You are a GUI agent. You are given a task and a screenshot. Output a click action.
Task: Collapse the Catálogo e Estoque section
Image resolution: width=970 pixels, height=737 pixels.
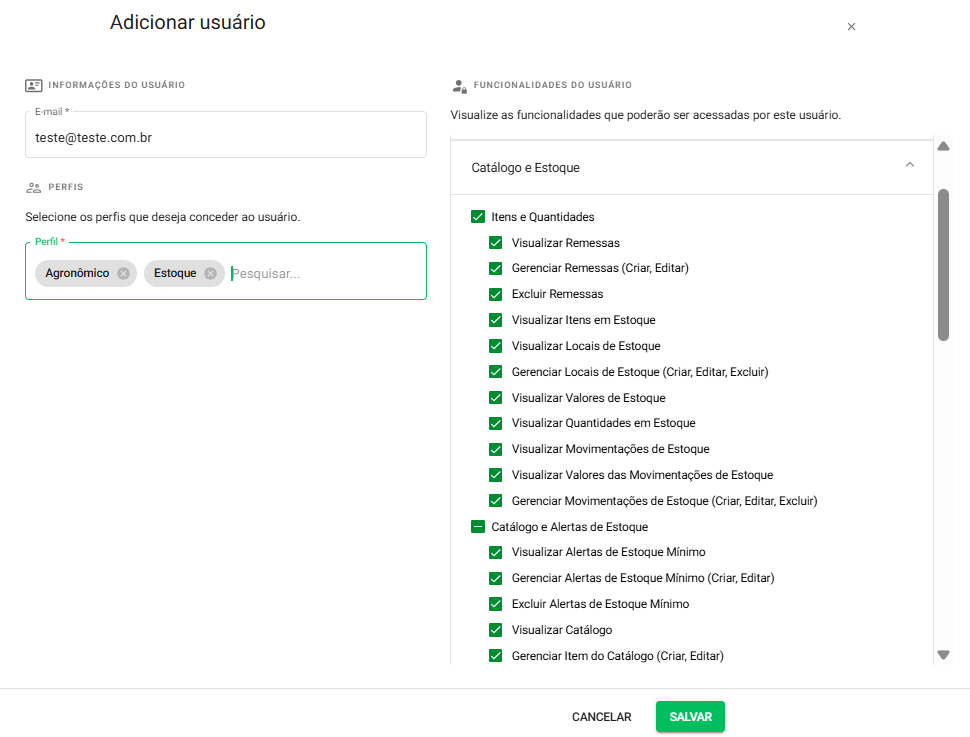coord(909,165)
